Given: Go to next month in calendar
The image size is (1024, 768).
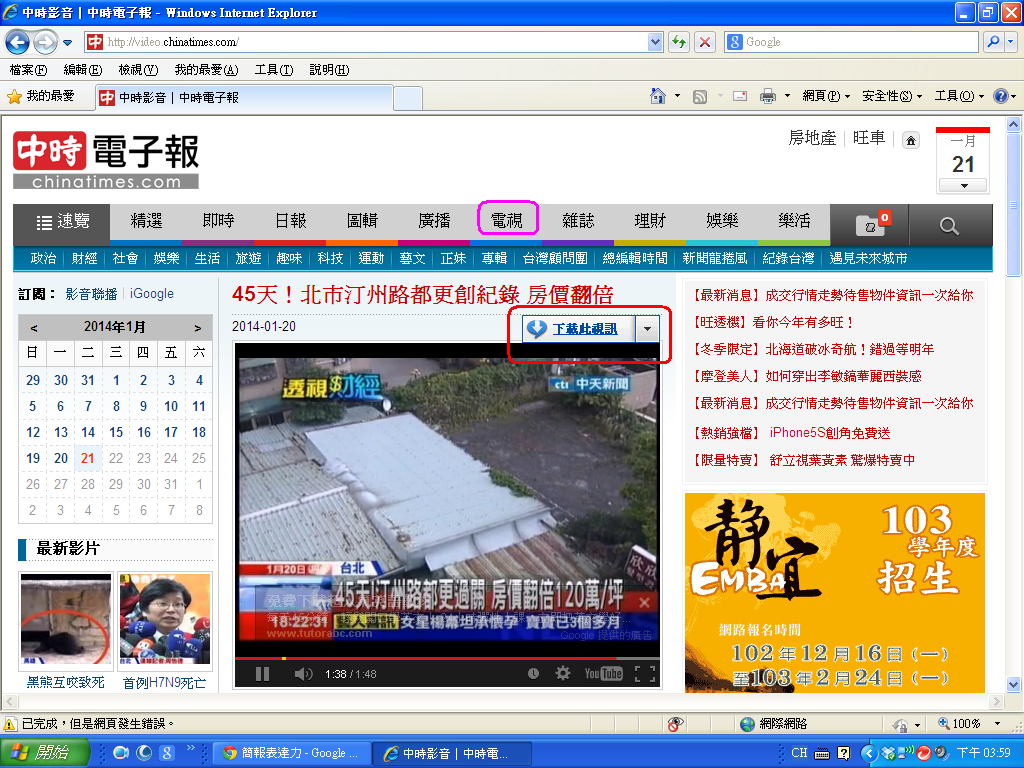Looking at the screenshot, I should 198,328.
